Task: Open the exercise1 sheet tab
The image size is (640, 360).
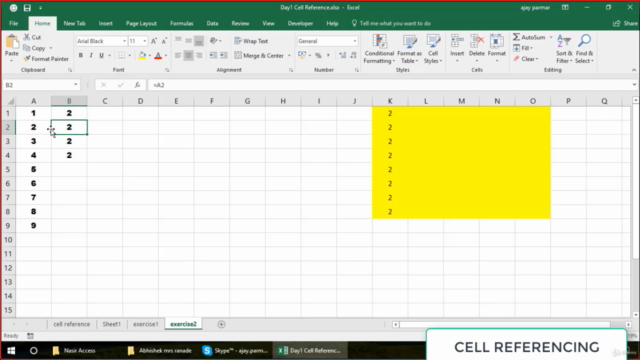Action: coord(145,324)
